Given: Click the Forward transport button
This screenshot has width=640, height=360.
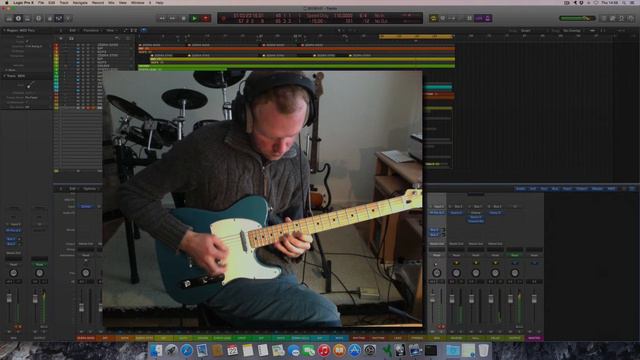Looking at the screenshot, I should [172, 18].
